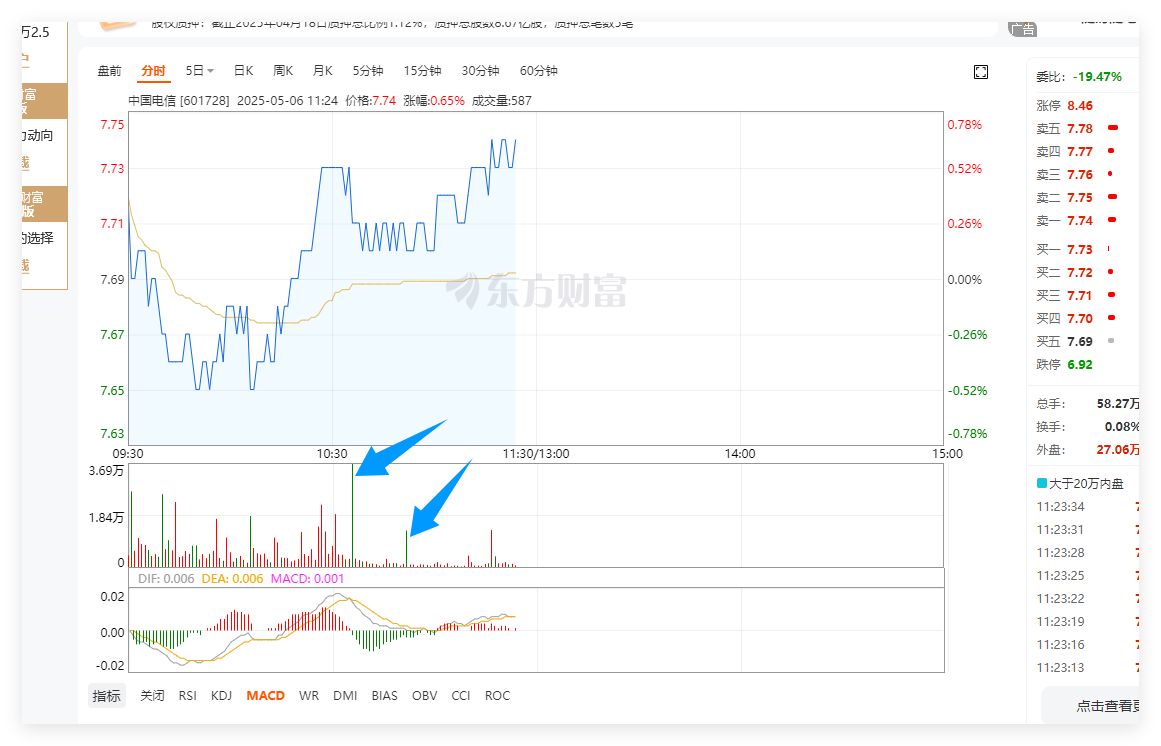Image resolution: width=1161 pixels, height=746 pixels.
Task: Click the 涨停 price 8.46
Action: (x=1080, y=106)
